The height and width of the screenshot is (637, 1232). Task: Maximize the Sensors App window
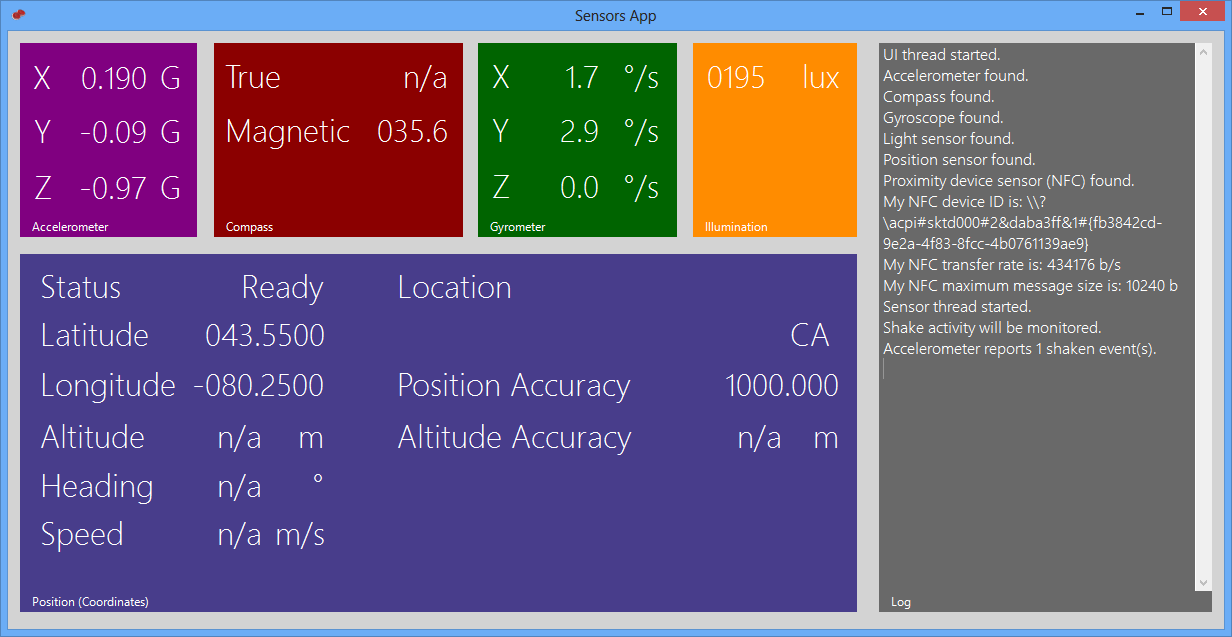click(1166, 11)
